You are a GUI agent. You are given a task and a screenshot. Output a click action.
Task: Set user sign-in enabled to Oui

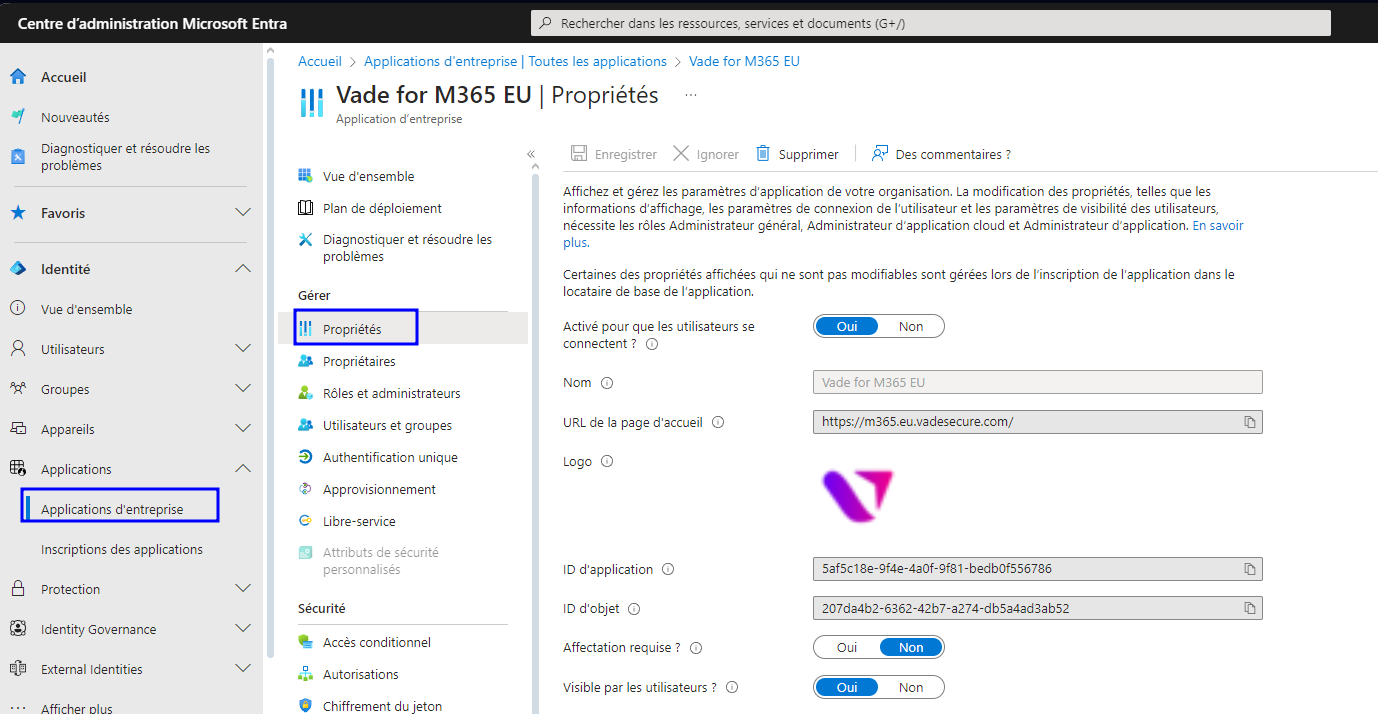pyautogui.click(x=847, y=326)
